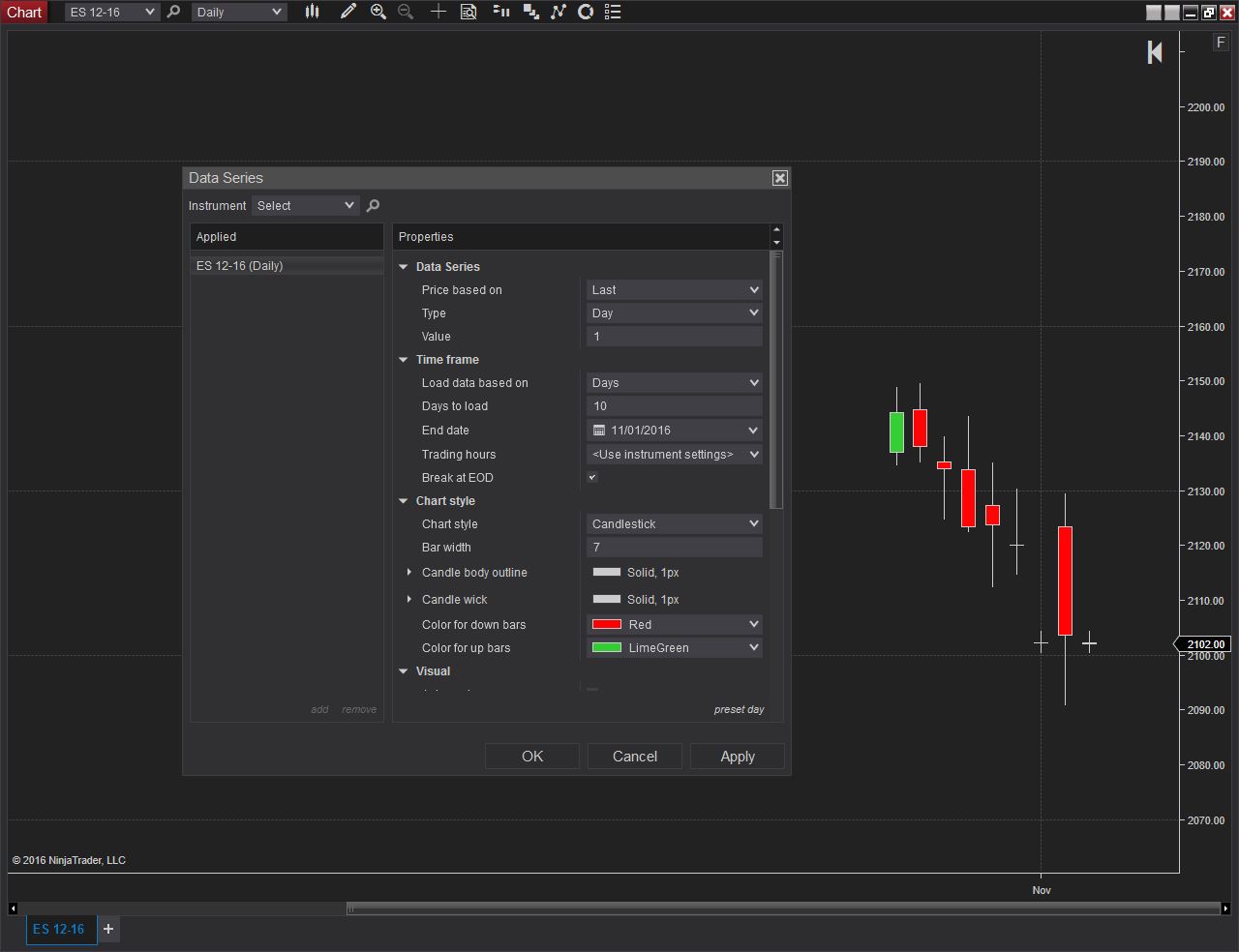Viewport: 1239px width, 952px height.
Task: Click the return-to-latest-bar arrow on chart
Action: [x=1155, y=52]
